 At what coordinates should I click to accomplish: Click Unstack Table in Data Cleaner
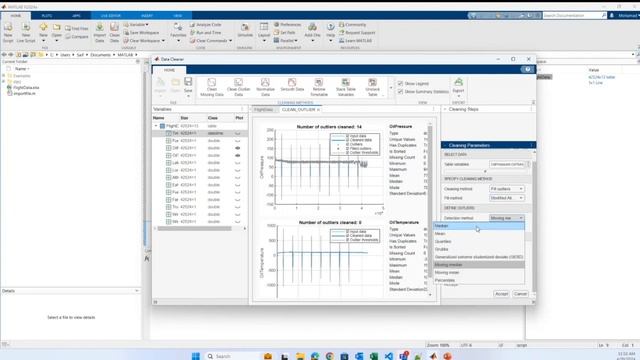(372, 87)
